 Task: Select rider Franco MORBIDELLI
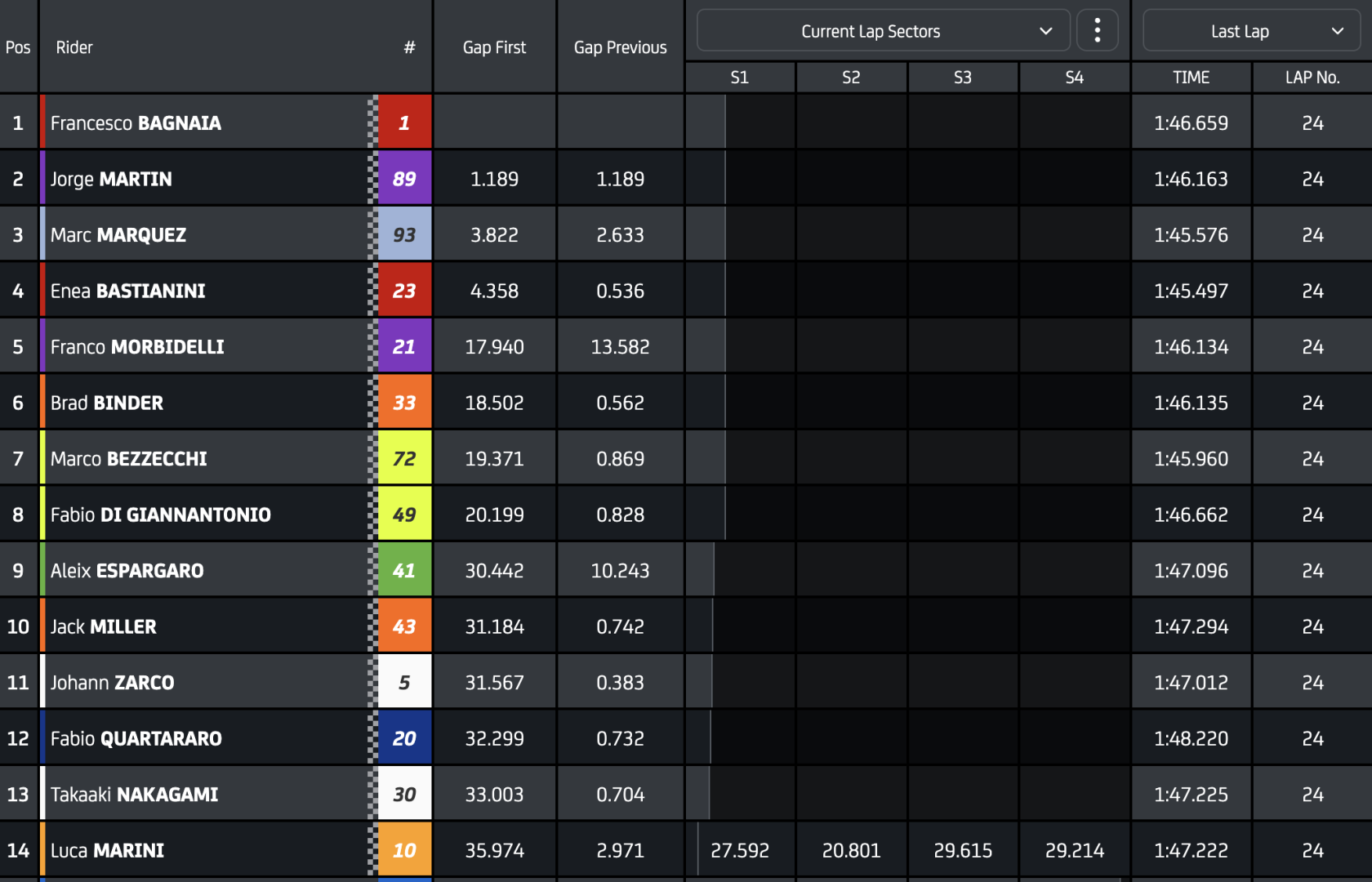(x=137, y=347)
